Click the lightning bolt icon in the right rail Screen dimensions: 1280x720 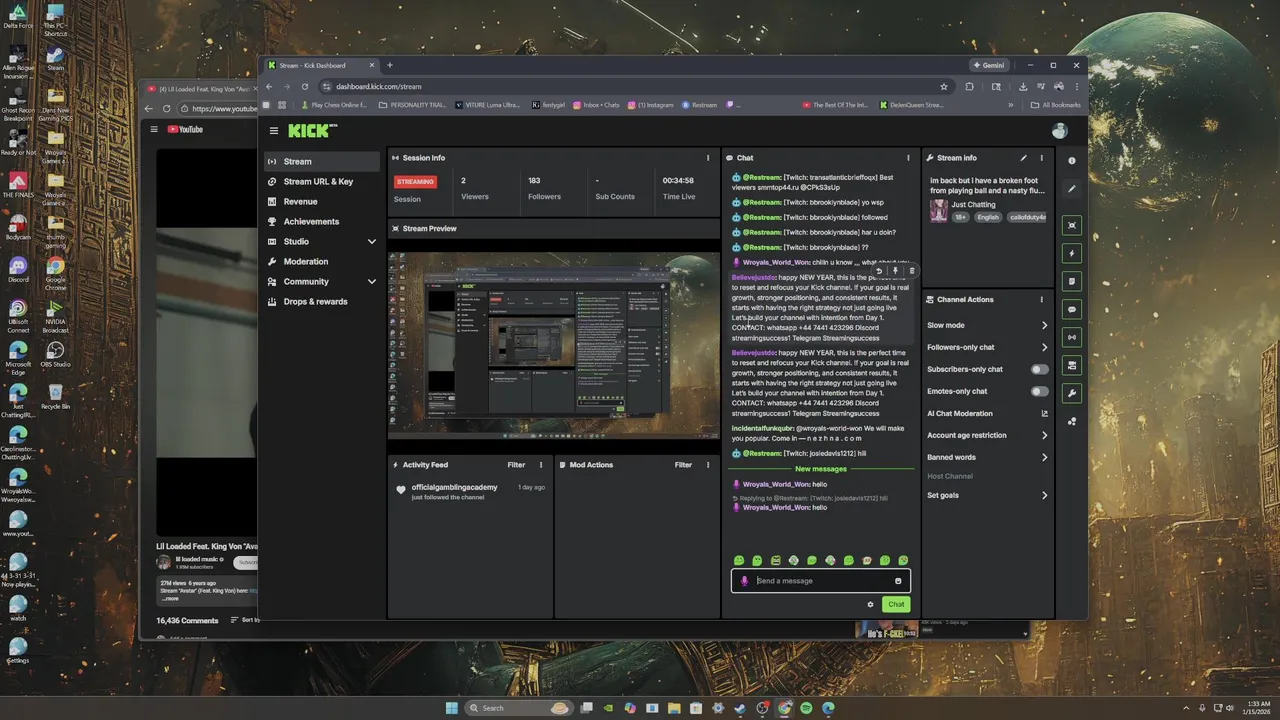click(x=1072, y=254)
